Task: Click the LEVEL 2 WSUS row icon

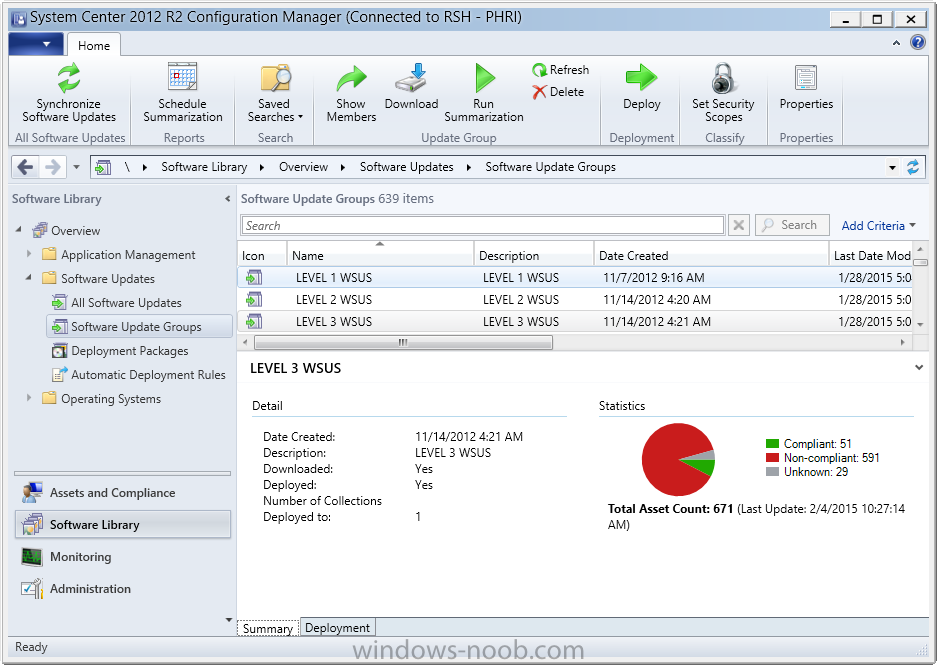Action: [x=254, y=299]
